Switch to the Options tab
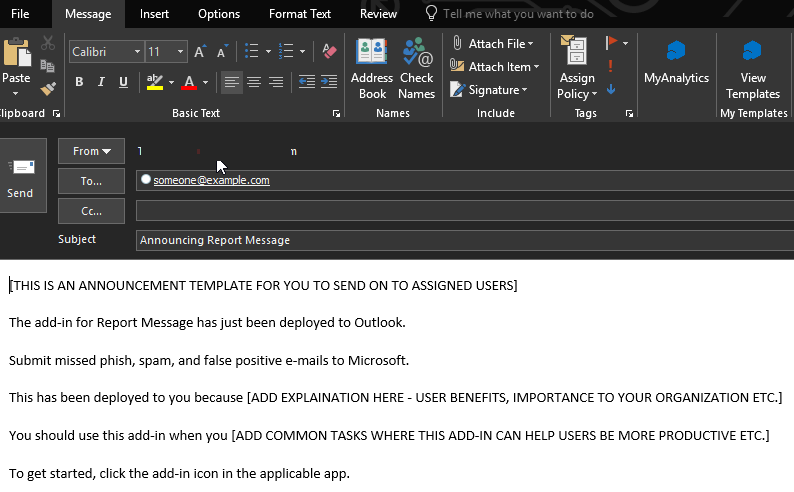Viewport: 794px width, 492px height. pyautogui.click(x=219, y=14)
